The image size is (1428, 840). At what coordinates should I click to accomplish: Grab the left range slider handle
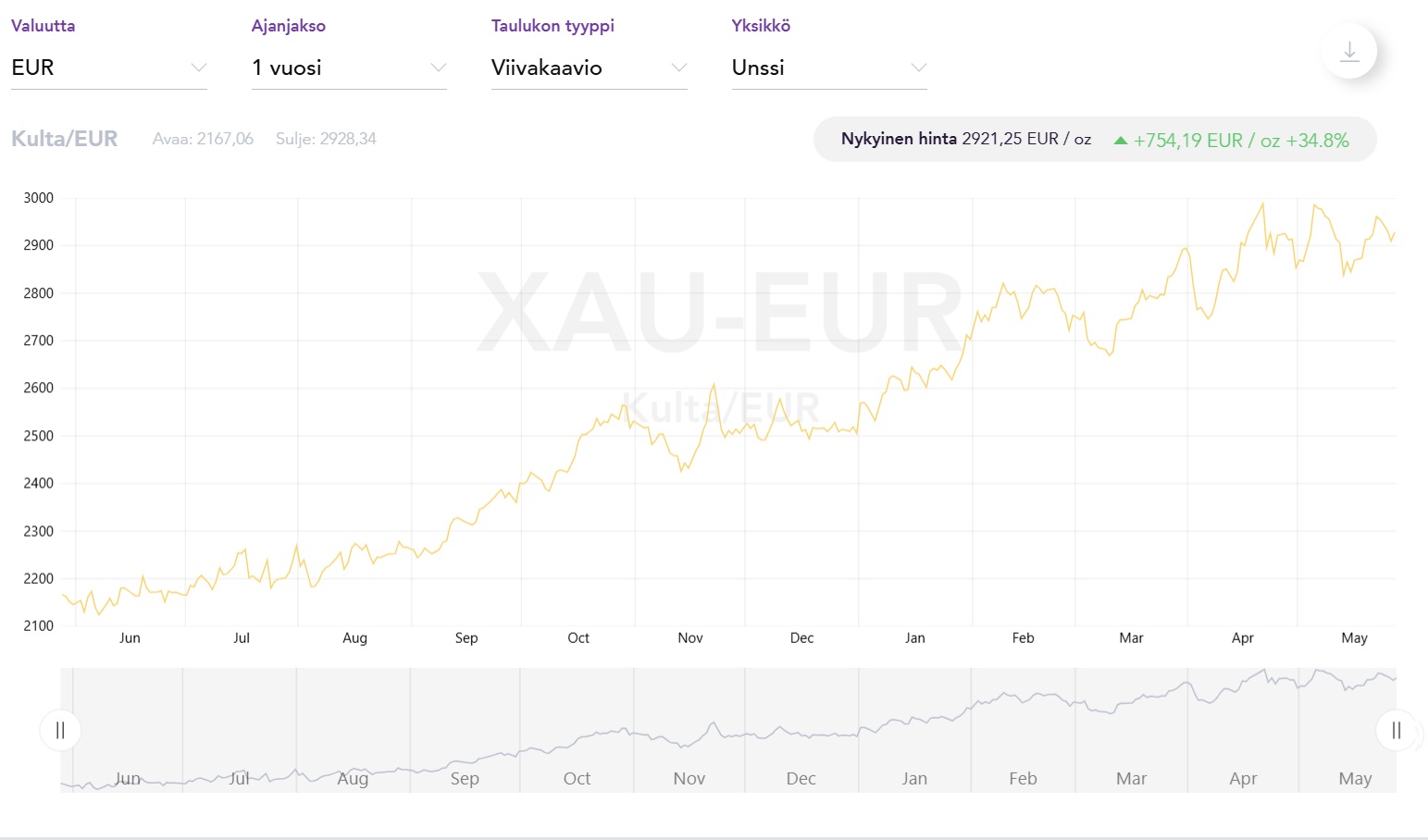[x=60, y=731]
